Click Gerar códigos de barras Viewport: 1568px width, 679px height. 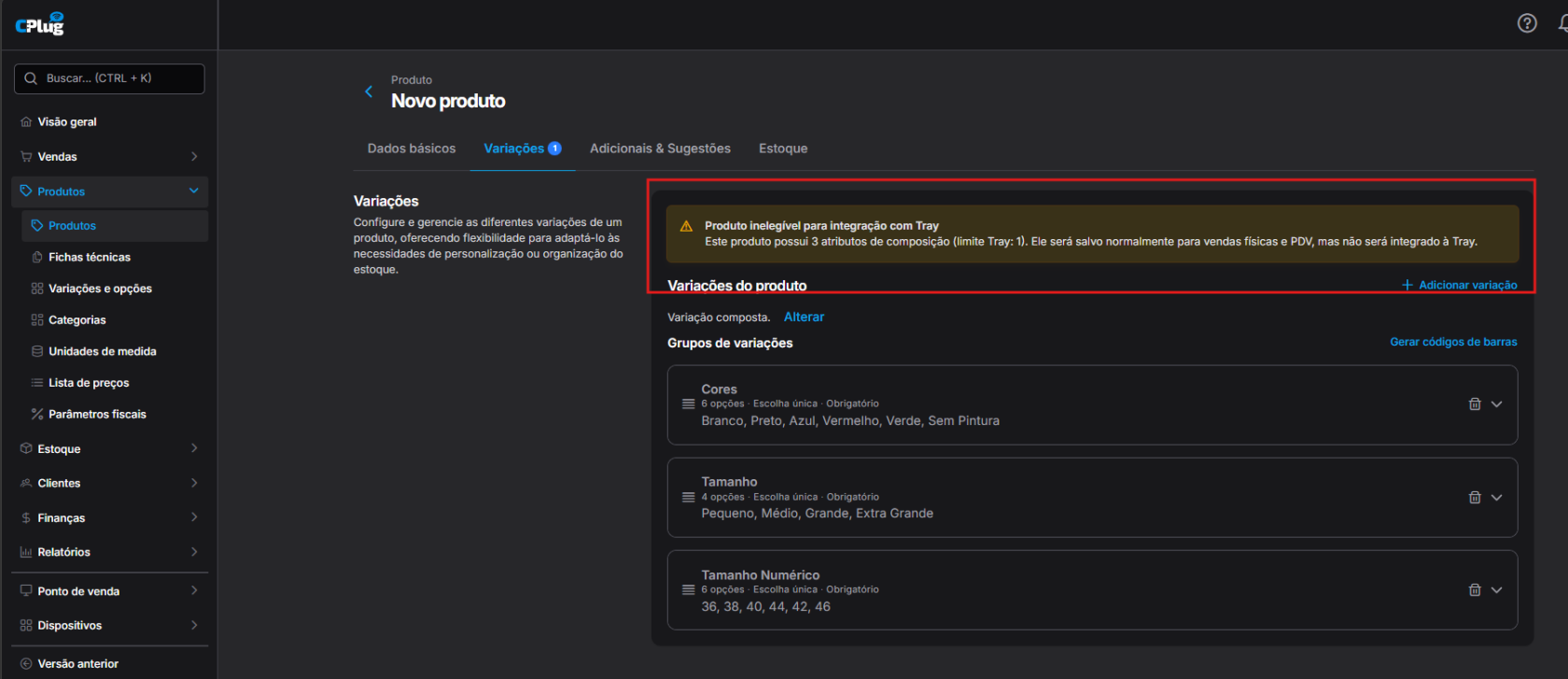(x=1453, y=342)
